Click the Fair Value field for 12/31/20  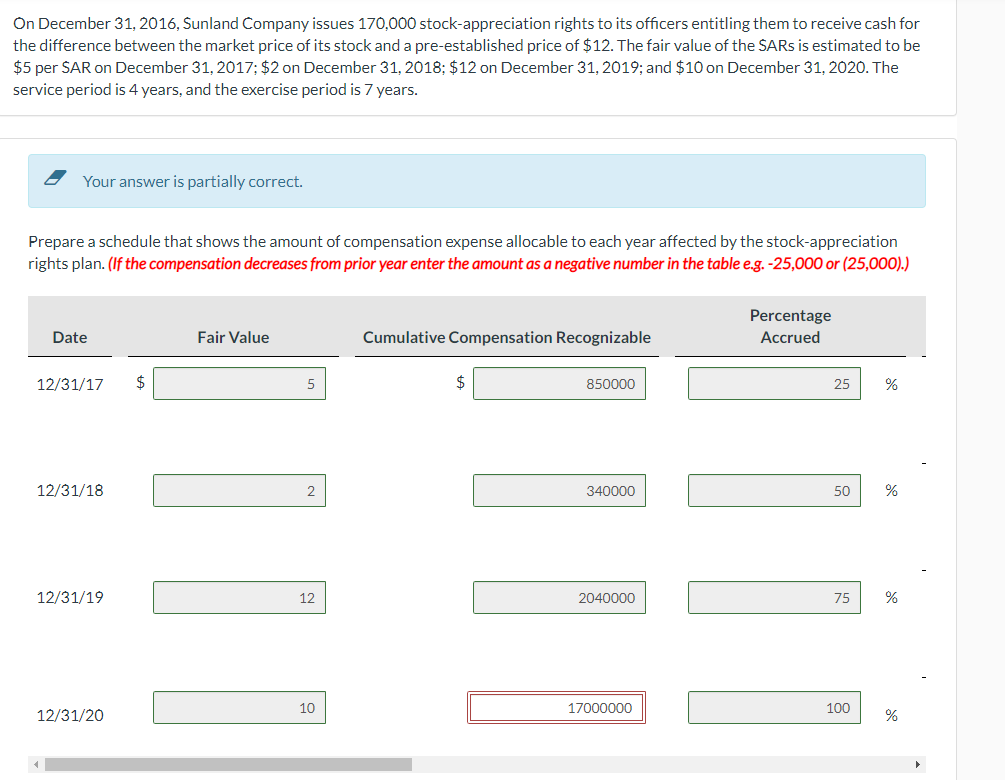[239, 708]
